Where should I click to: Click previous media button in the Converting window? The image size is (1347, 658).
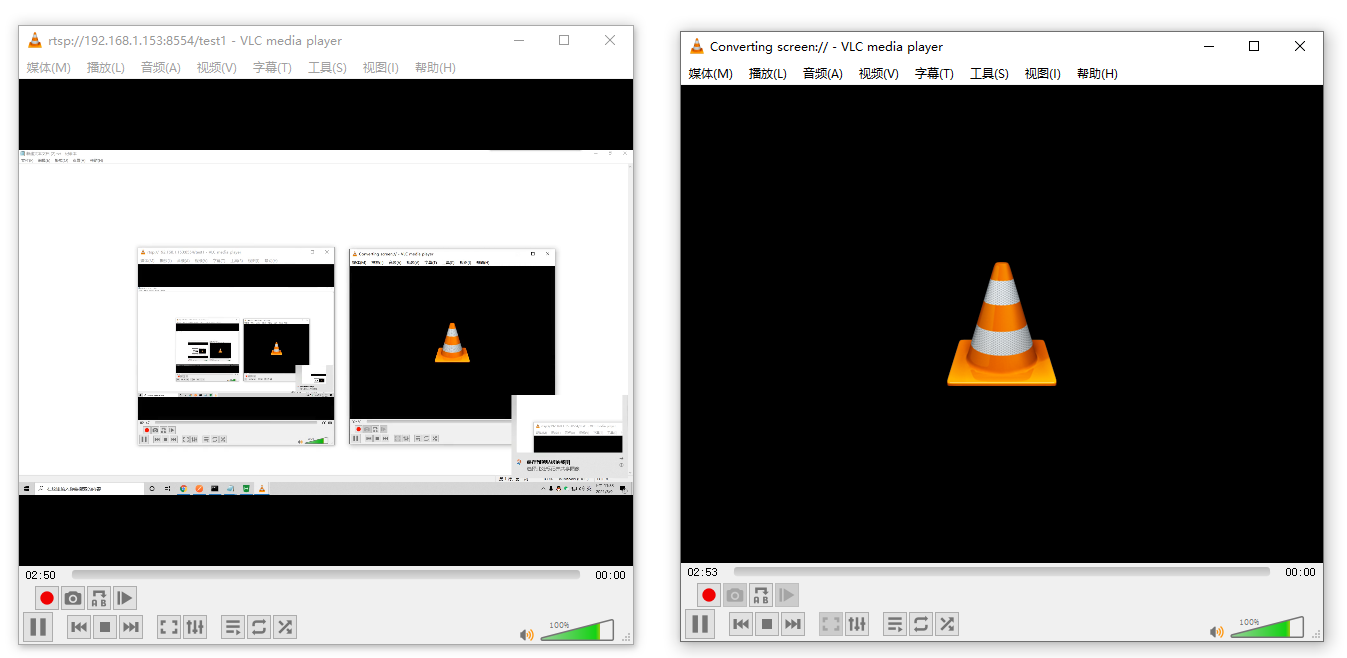pos(741,624)
